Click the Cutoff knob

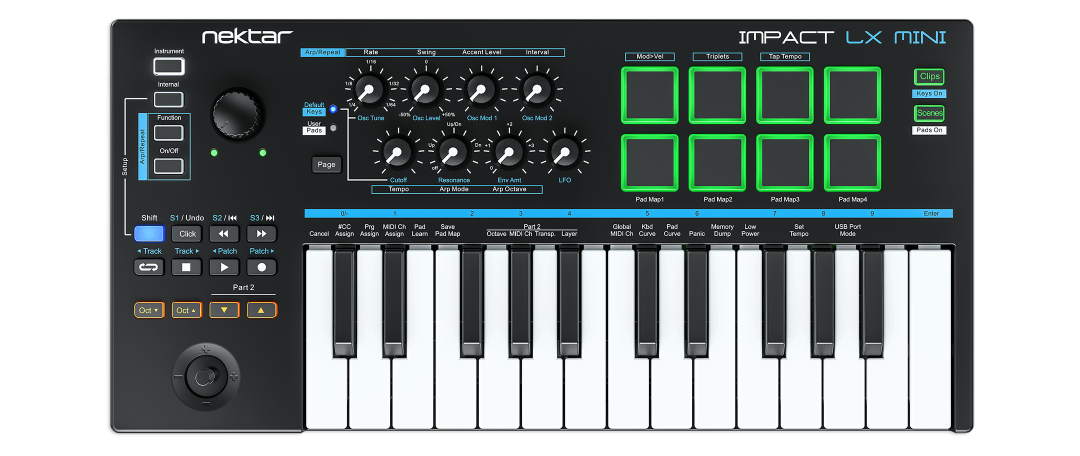click(398, 152)
